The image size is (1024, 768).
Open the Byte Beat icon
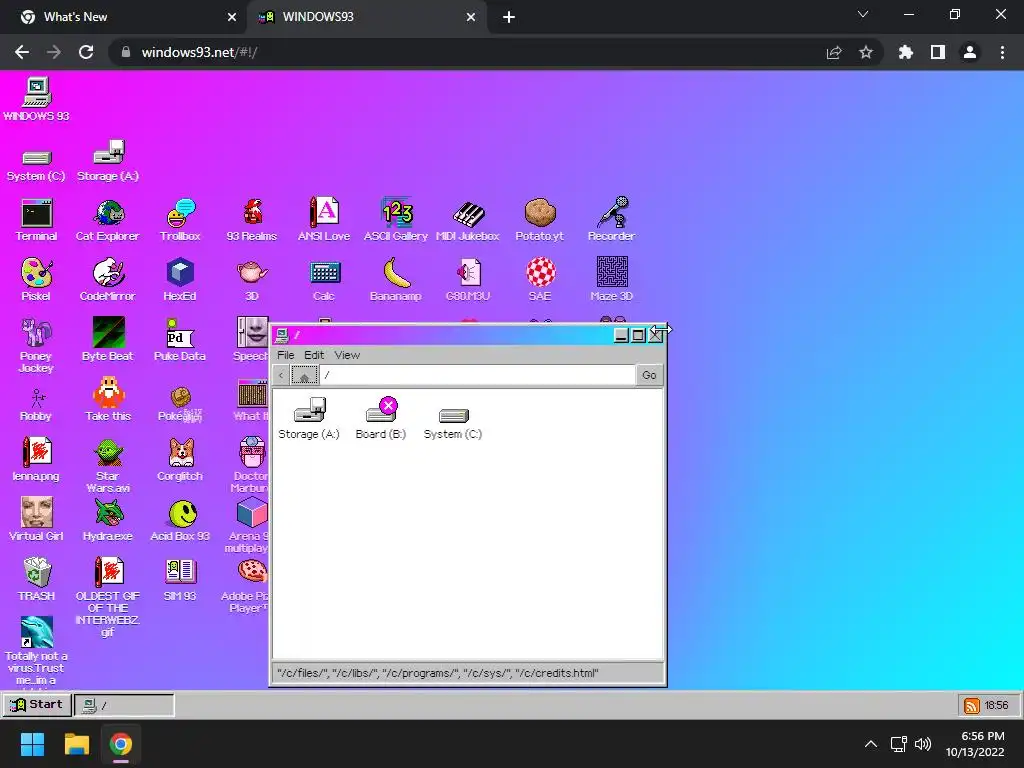[x=108, y=340]
